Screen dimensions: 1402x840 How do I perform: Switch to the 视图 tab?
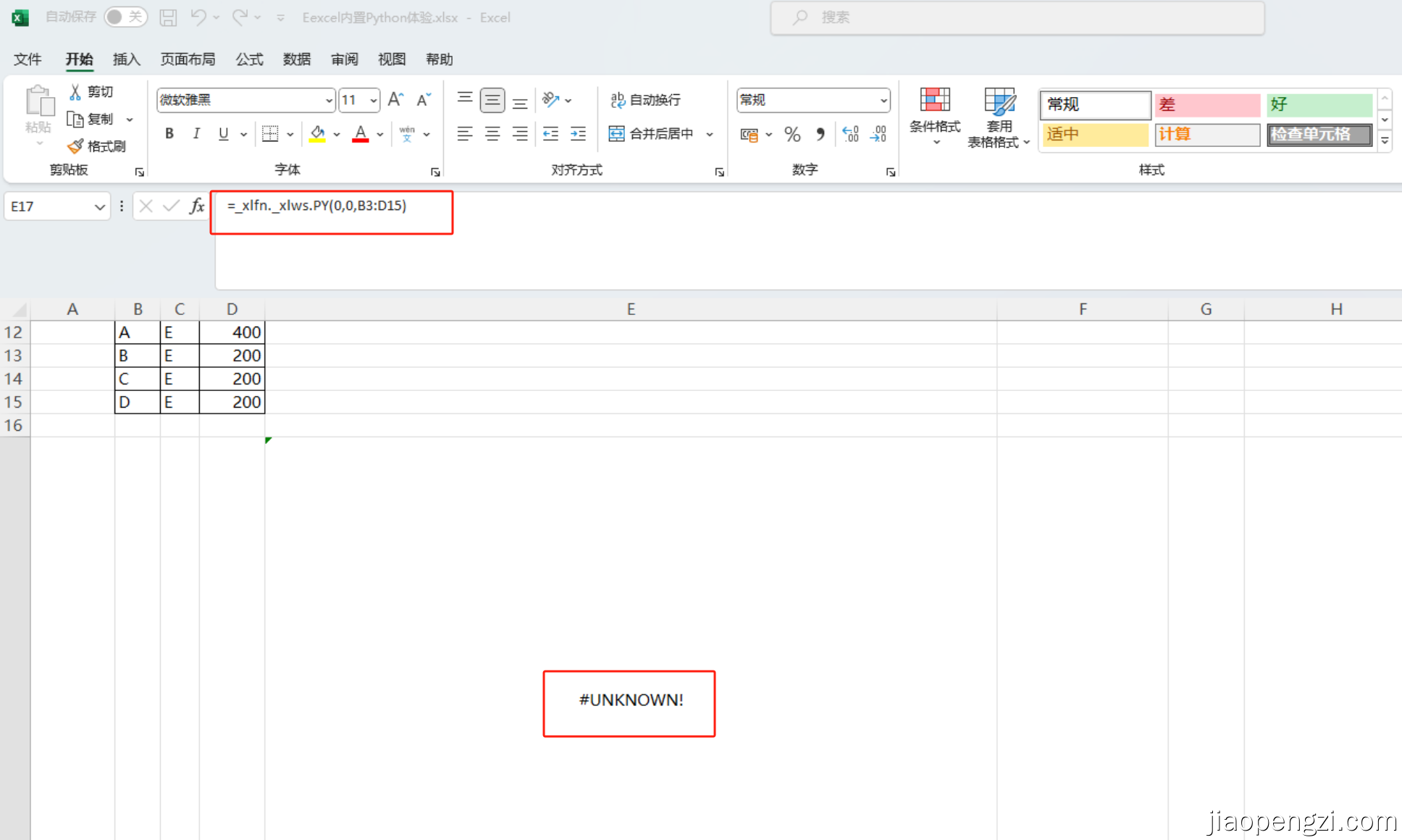pos(392,59)
